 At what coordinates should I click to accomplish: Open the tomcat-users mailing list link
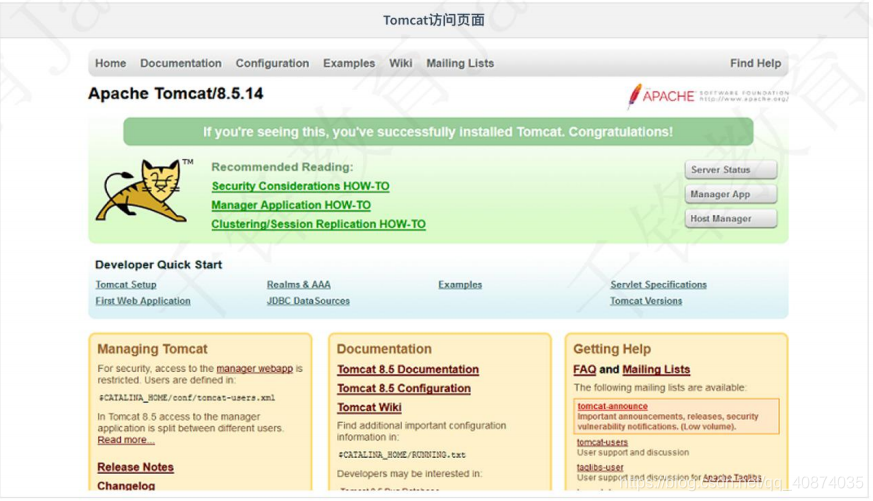(x=602, y=443)
